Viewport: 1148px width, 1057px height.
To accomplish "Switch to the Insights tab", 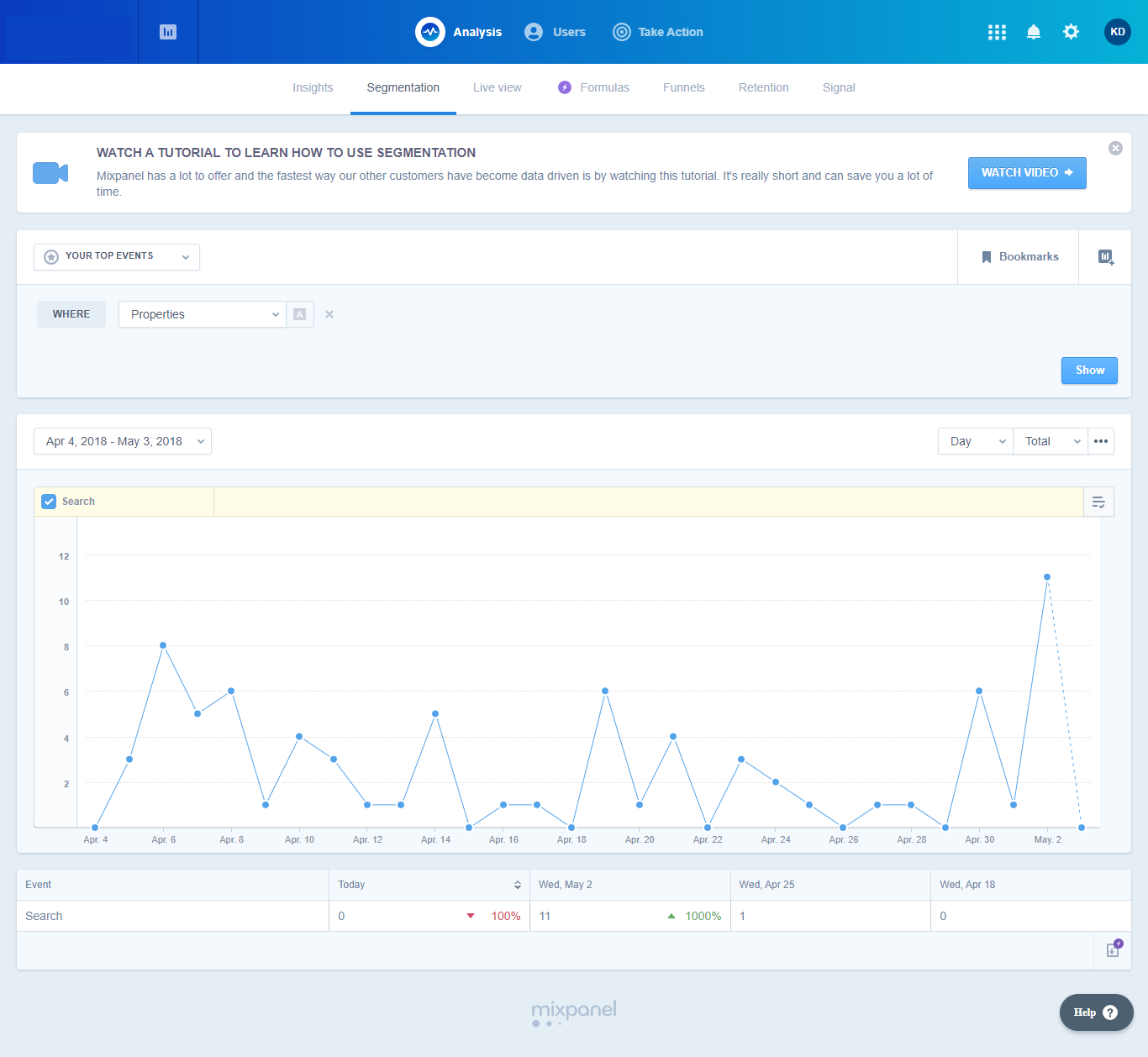I will (313, 87).
